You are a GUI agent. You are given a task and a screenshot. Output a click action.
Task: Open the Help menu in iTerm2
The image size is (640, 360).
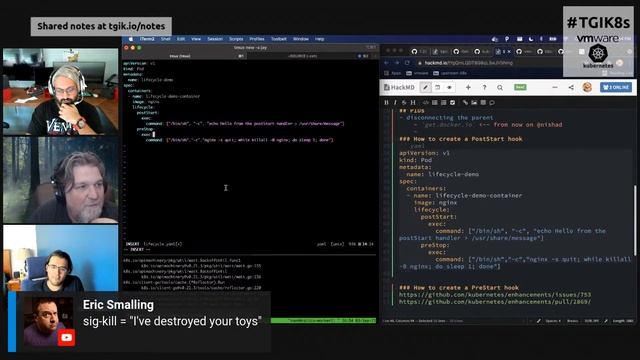pos(319,39)
